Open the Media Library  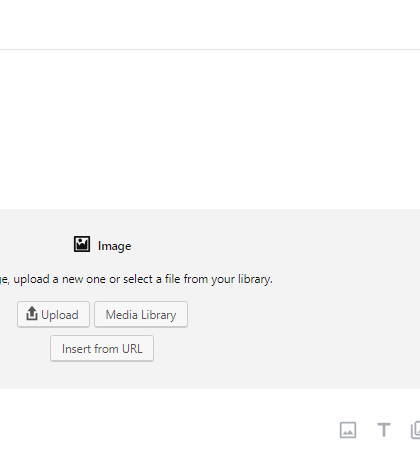point(141,314)
